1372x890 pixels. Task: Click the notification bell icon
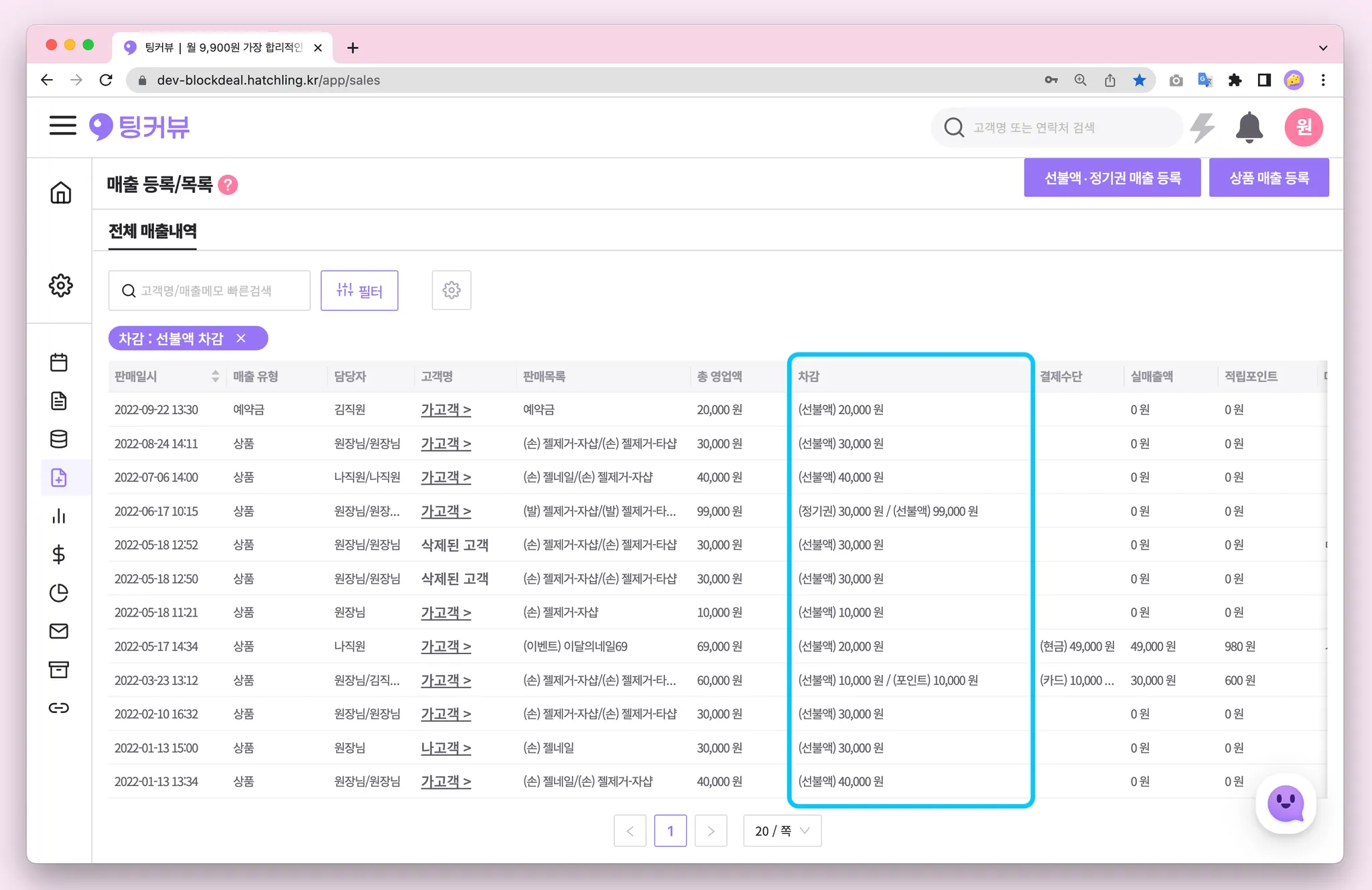1249,127
